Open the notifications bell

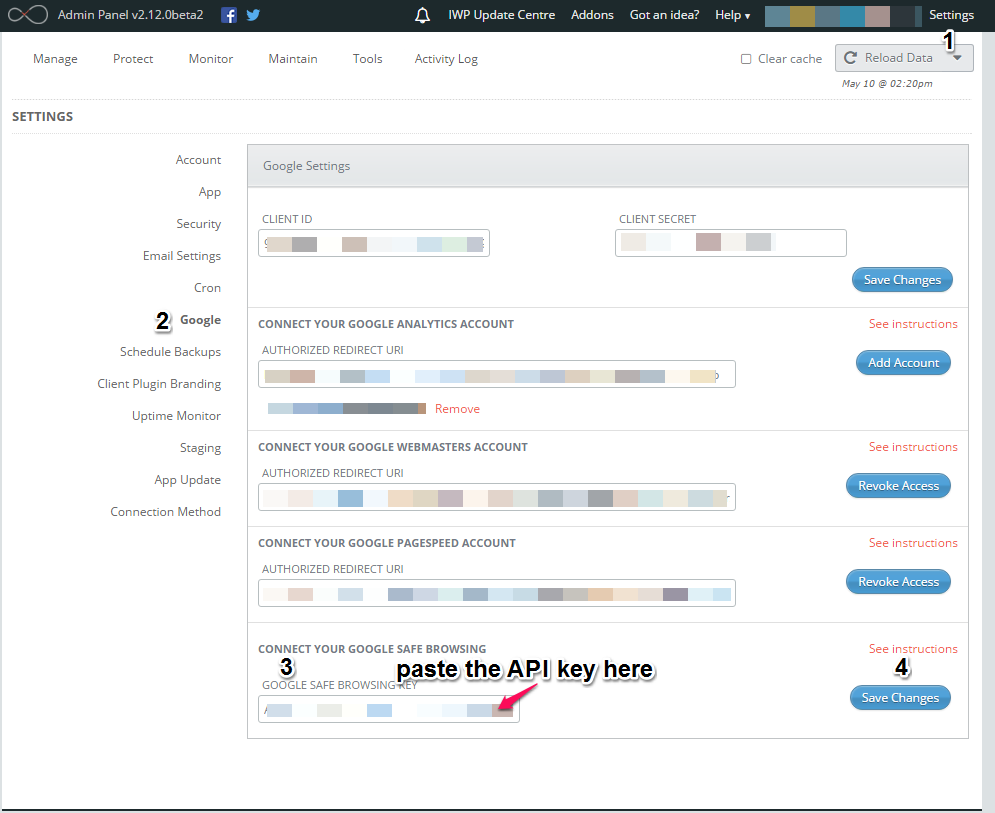423,15
